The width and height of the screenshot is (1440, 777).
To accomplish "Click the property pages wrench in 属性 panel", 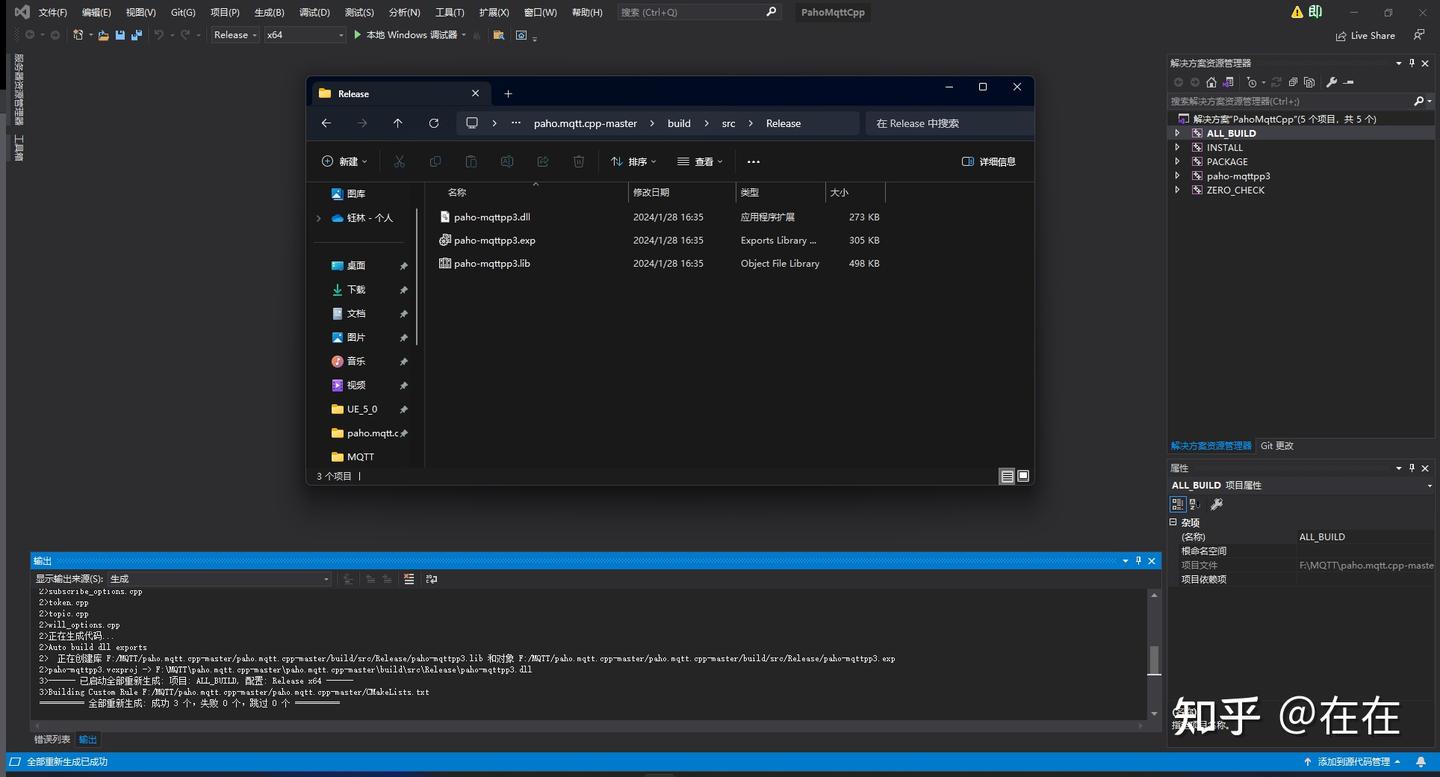I will 1216,504.
